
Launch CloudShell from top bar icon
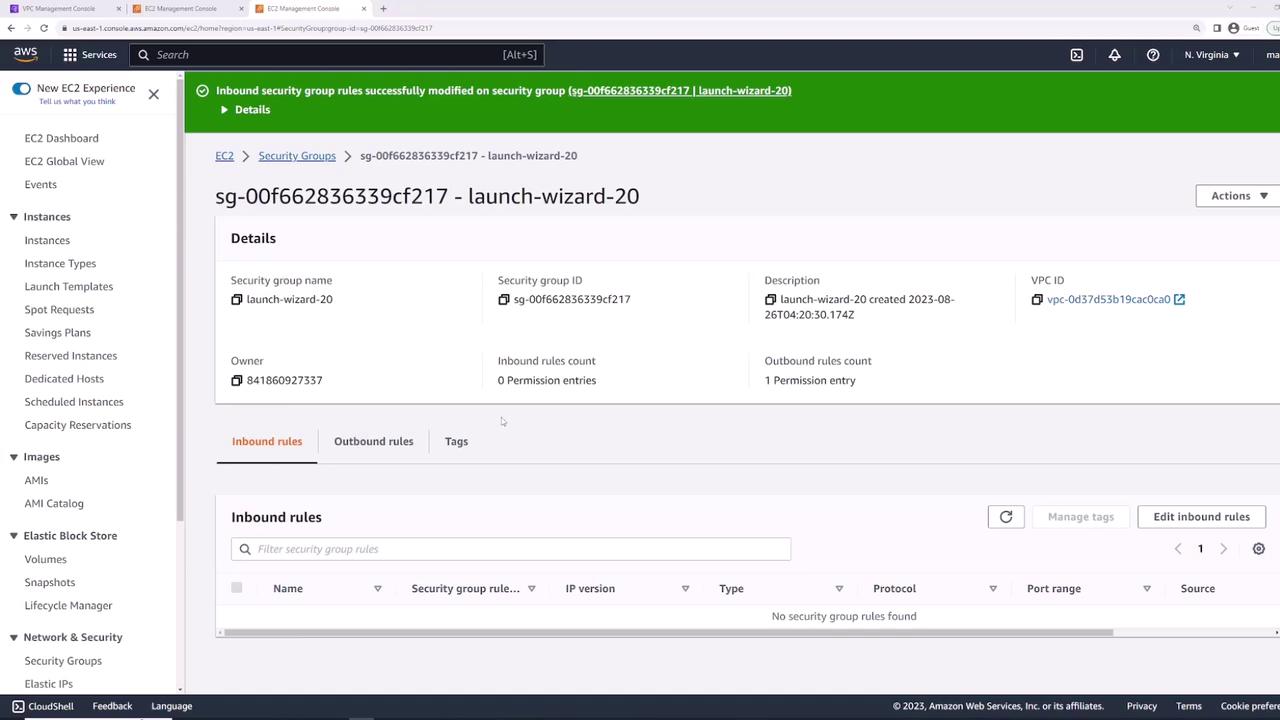1077,55
